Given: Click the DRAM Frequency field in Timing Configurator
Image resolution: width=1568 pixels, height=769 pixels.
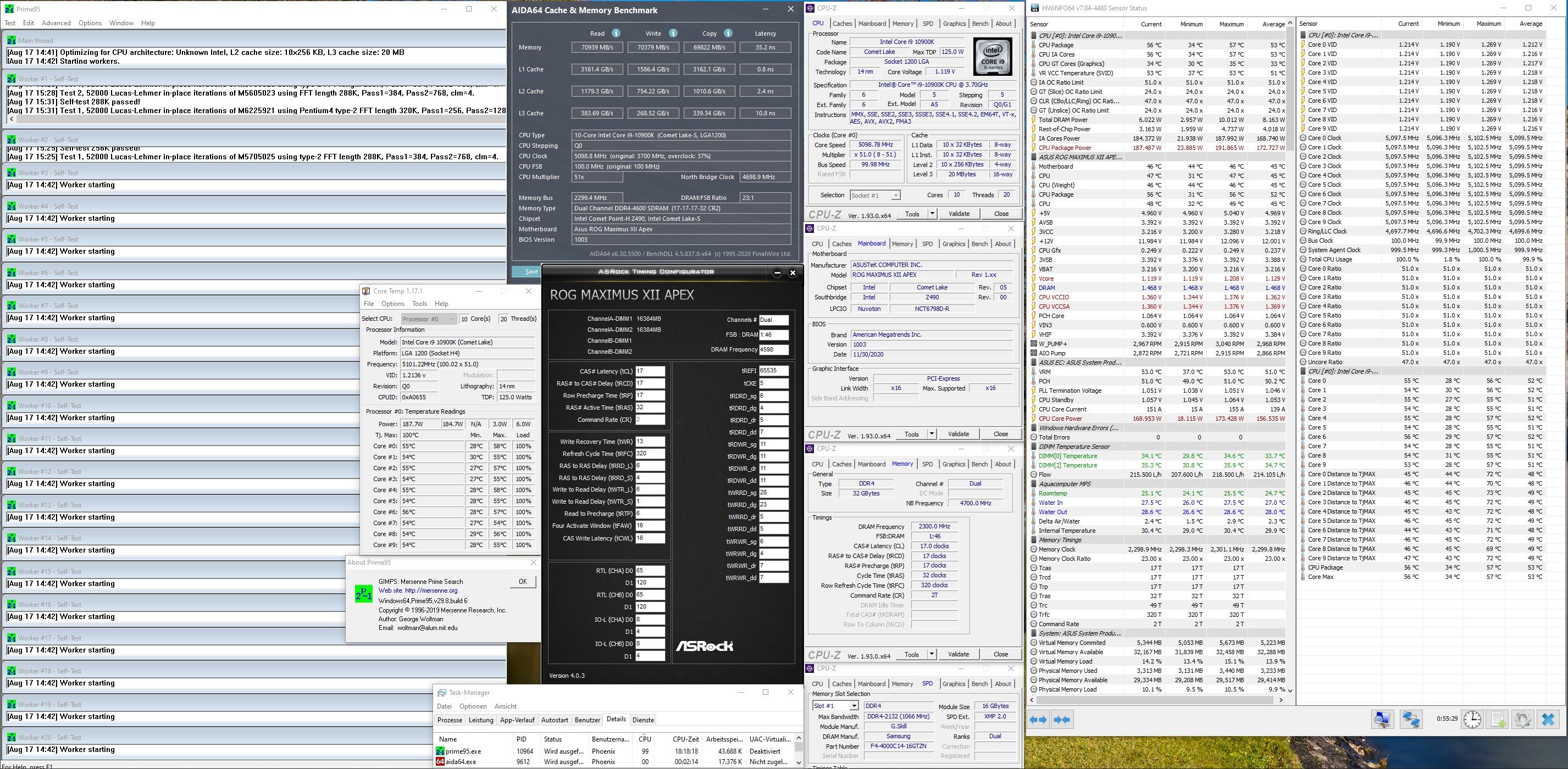Looking at the screenshot, I should pos(774,349).
